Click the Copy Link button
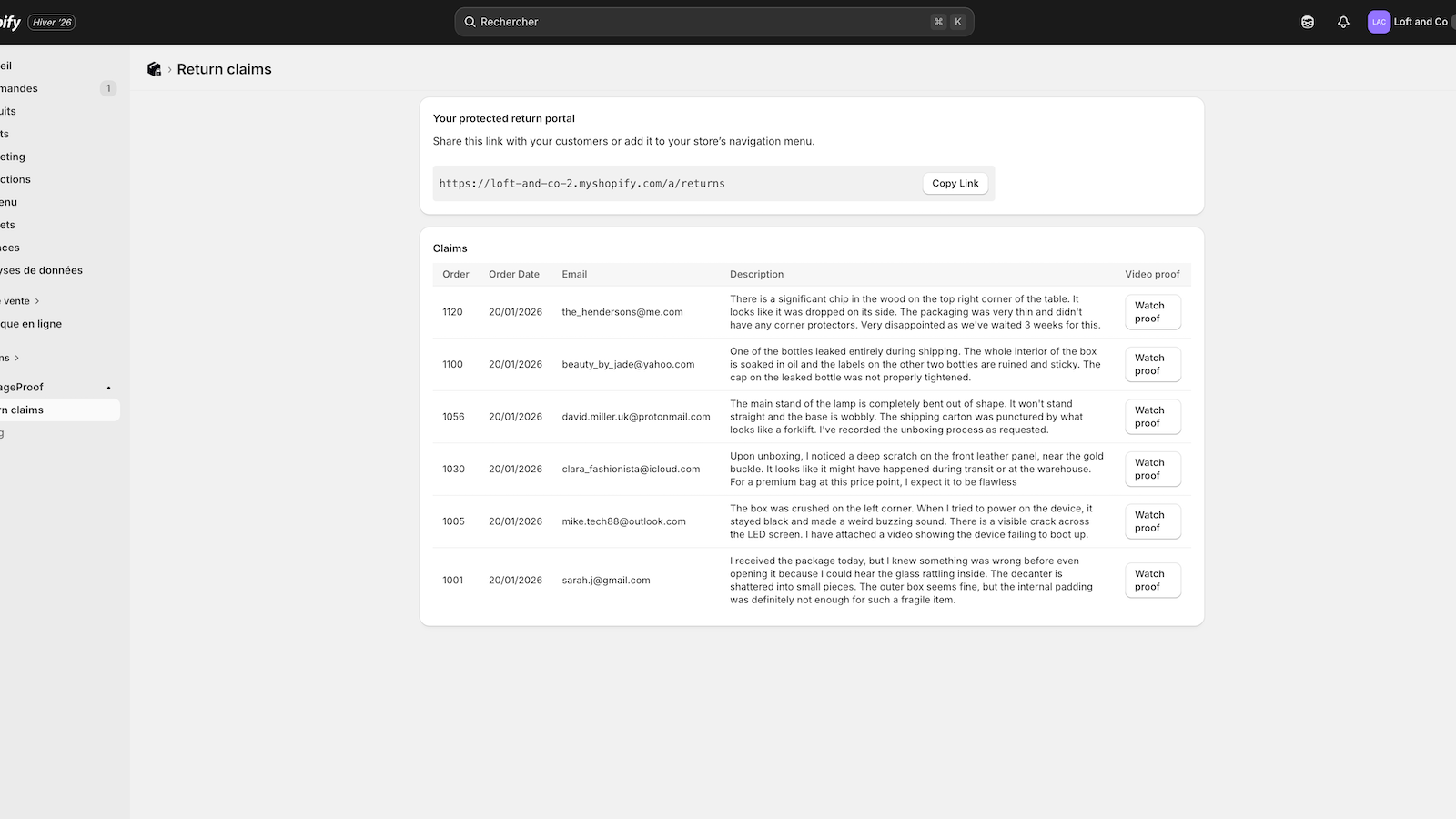The image size is (1456, 819). [955, 183]
